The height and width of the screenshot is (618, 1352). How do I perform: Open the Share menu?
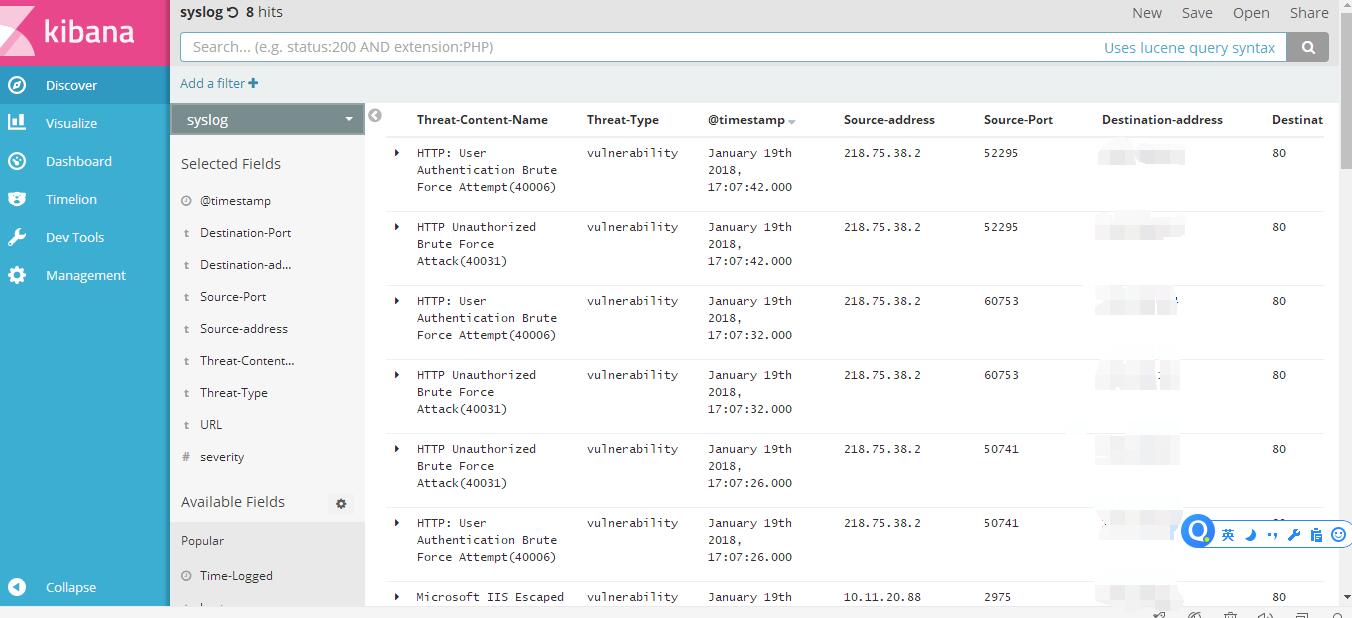(x=1308, y=13)
